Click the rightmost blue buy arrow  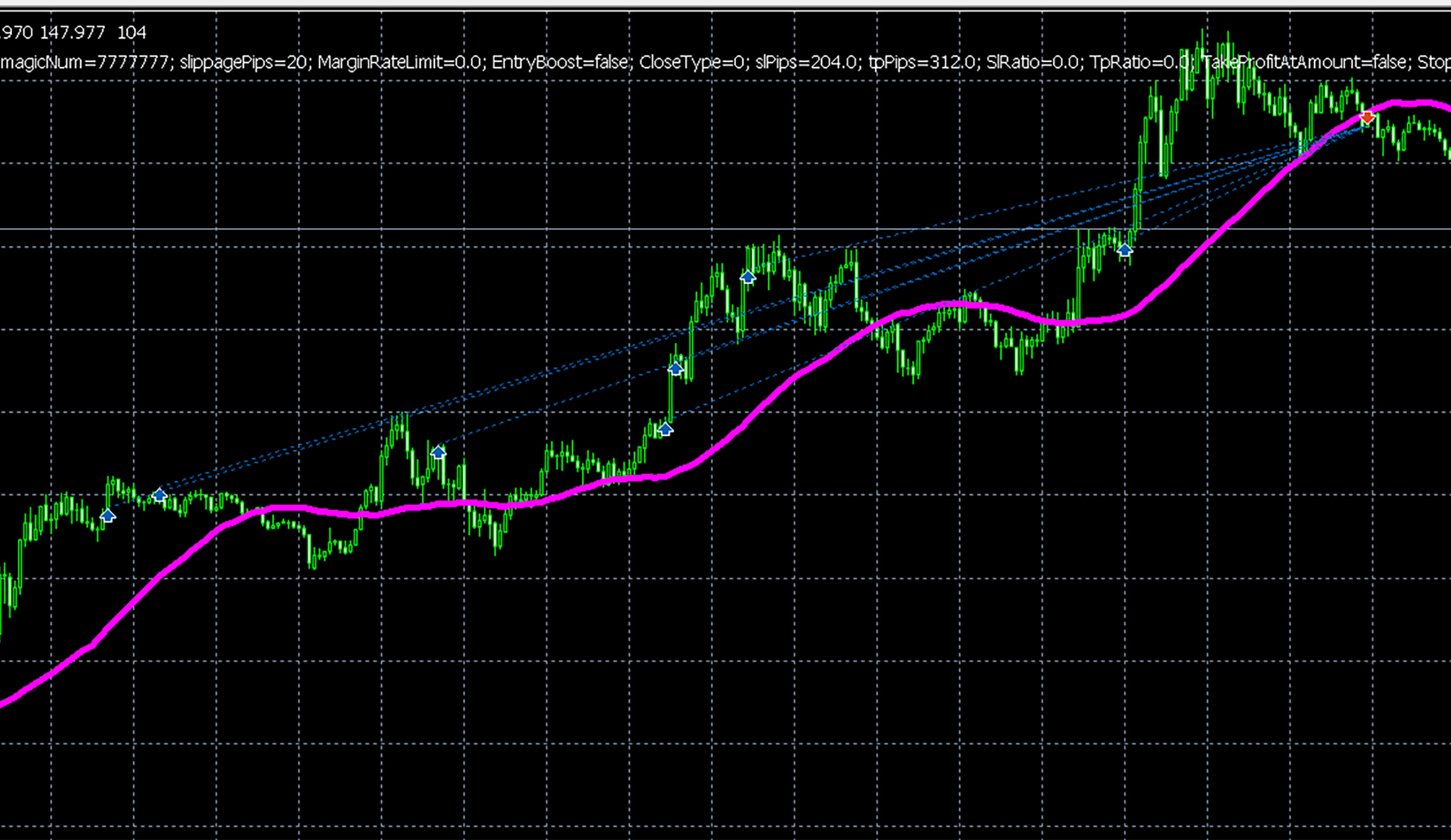coord(1124,250)
